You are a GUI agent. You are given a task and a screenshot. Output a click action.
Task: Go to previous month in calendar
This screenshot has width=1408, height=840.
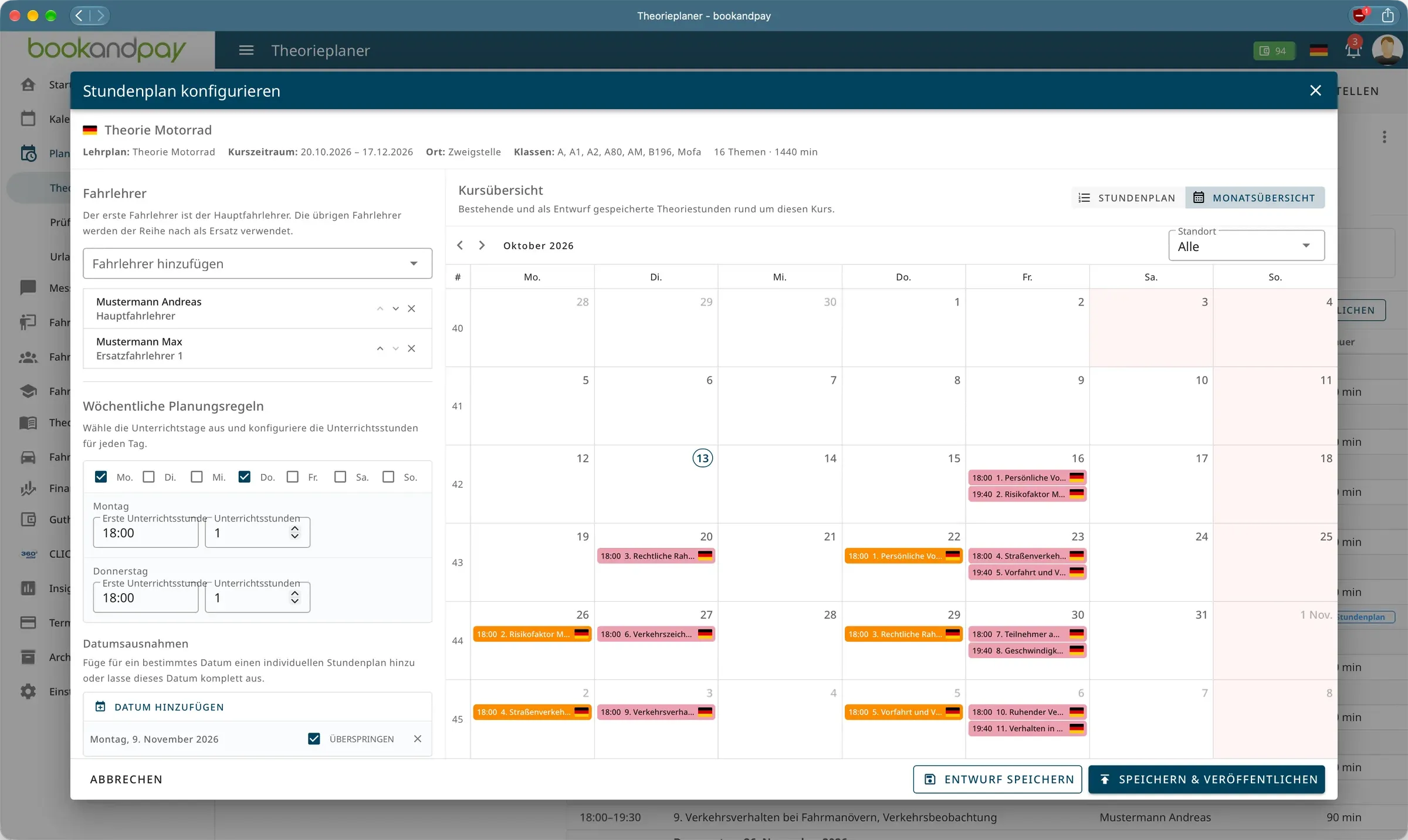[x=460, y=245]
